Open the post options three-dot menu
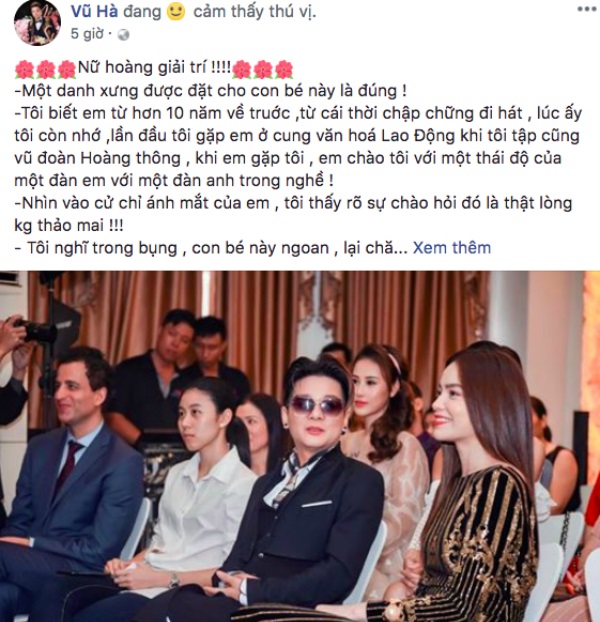Viewport: 600px width, 622px height. coord(587,9)
